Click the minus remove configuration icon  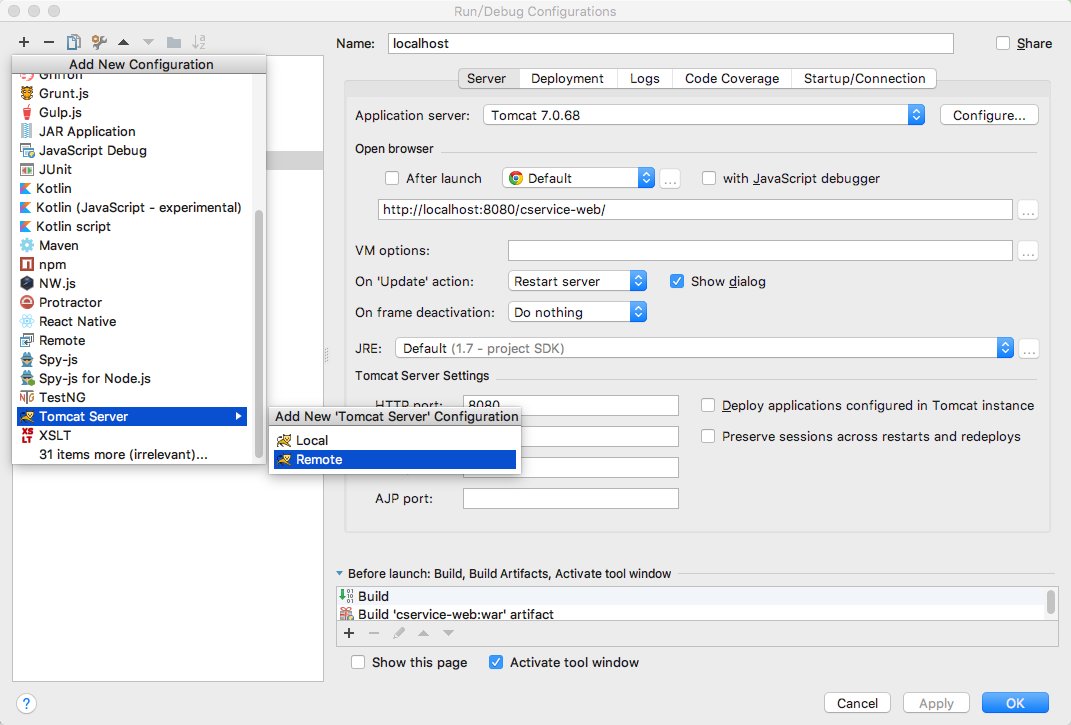click(x=48, y=42)
